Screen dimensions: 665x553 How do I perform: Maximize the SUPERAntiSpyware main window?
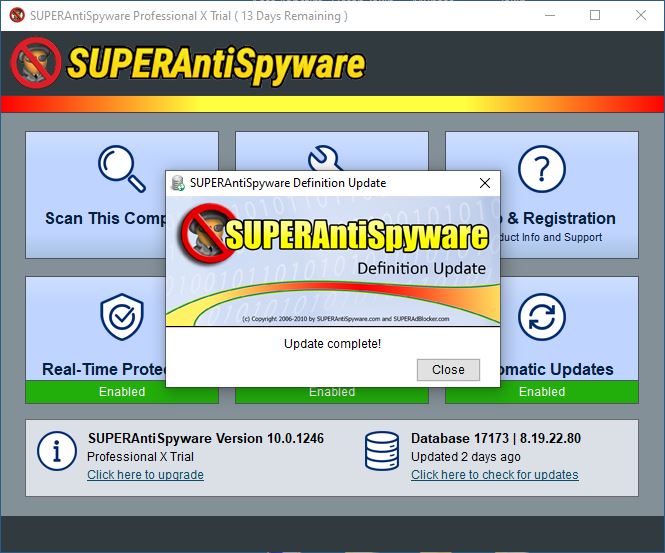[595, 15]
